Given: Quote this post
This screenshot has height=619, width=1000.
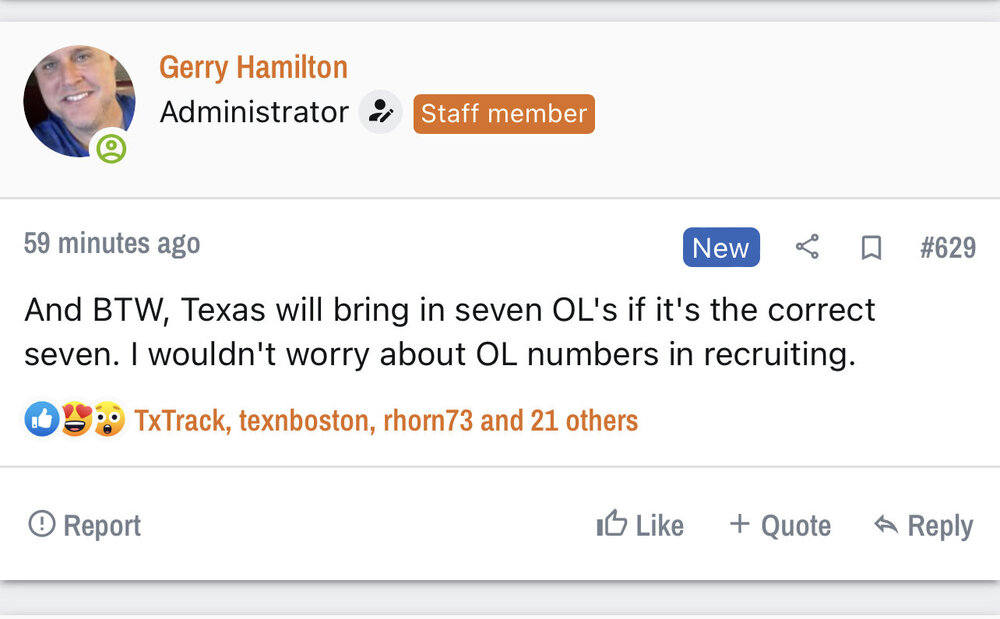Looking at the screenshot, I should pos(780,525).
